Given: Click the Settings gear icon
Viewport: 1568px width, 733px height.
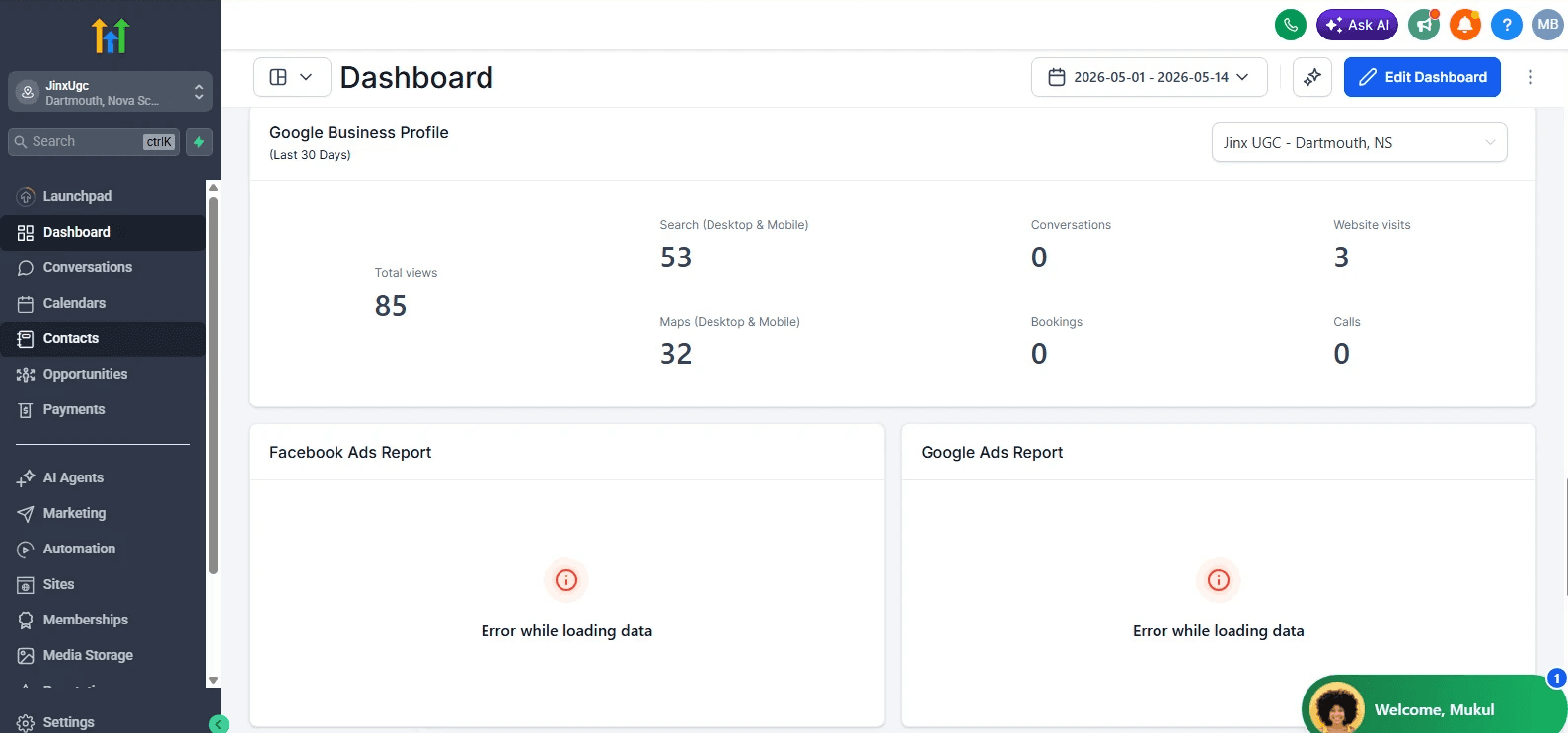Looking at the screenshot, I should (x=26, y=723).
